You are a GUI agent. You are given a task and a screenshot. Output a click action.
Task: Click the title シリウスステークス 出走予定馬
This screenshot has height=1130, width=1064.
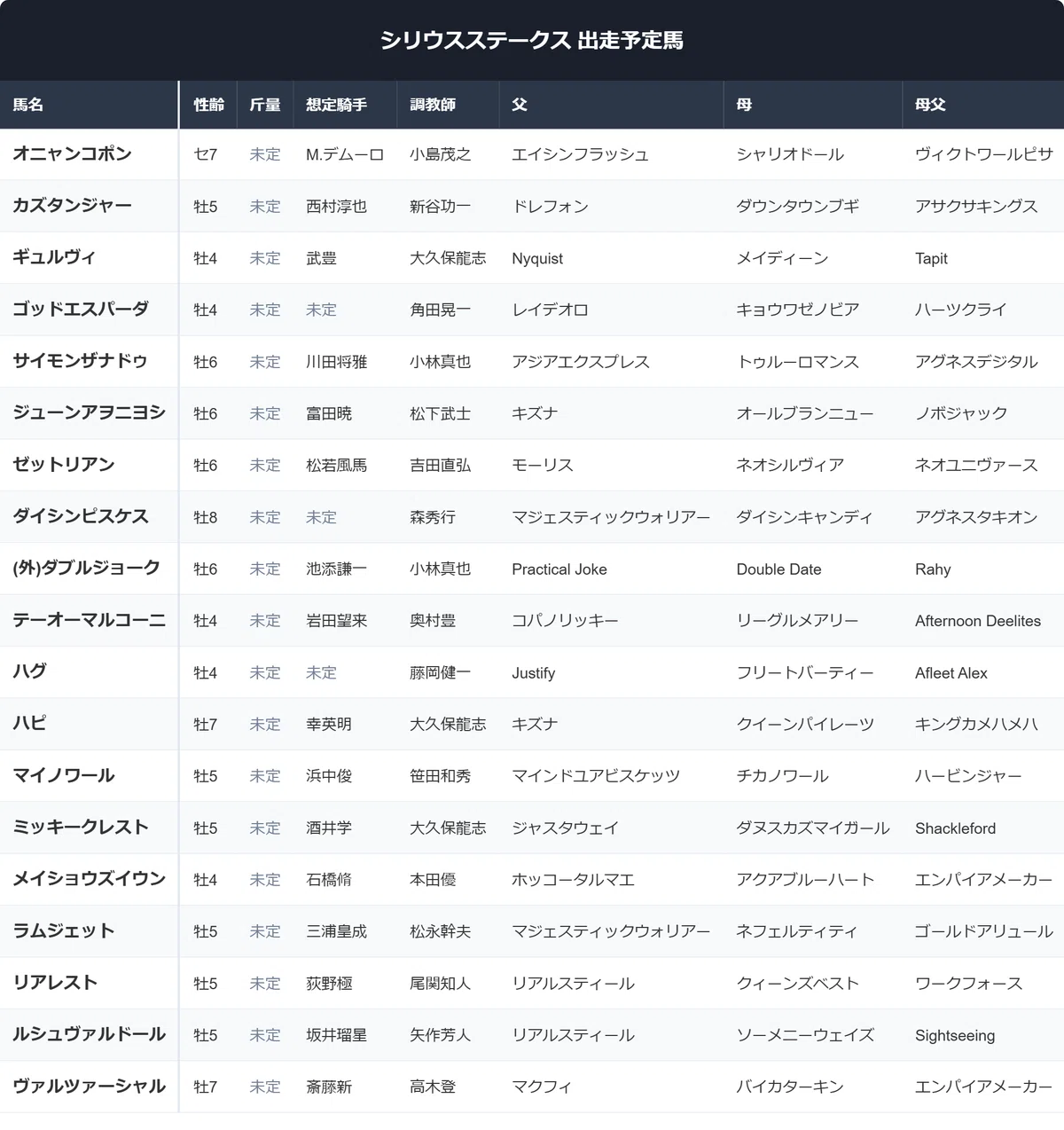[532, 40]
